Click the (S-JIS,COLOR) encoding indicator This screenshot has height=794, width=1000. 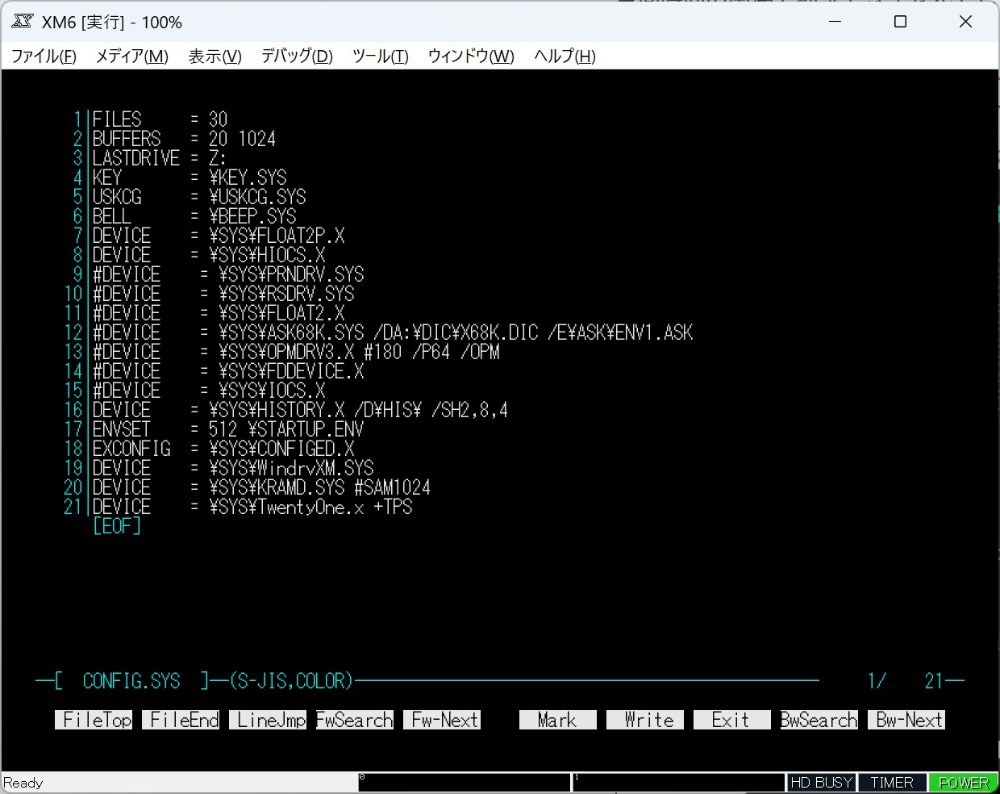(x=290, y=681)
